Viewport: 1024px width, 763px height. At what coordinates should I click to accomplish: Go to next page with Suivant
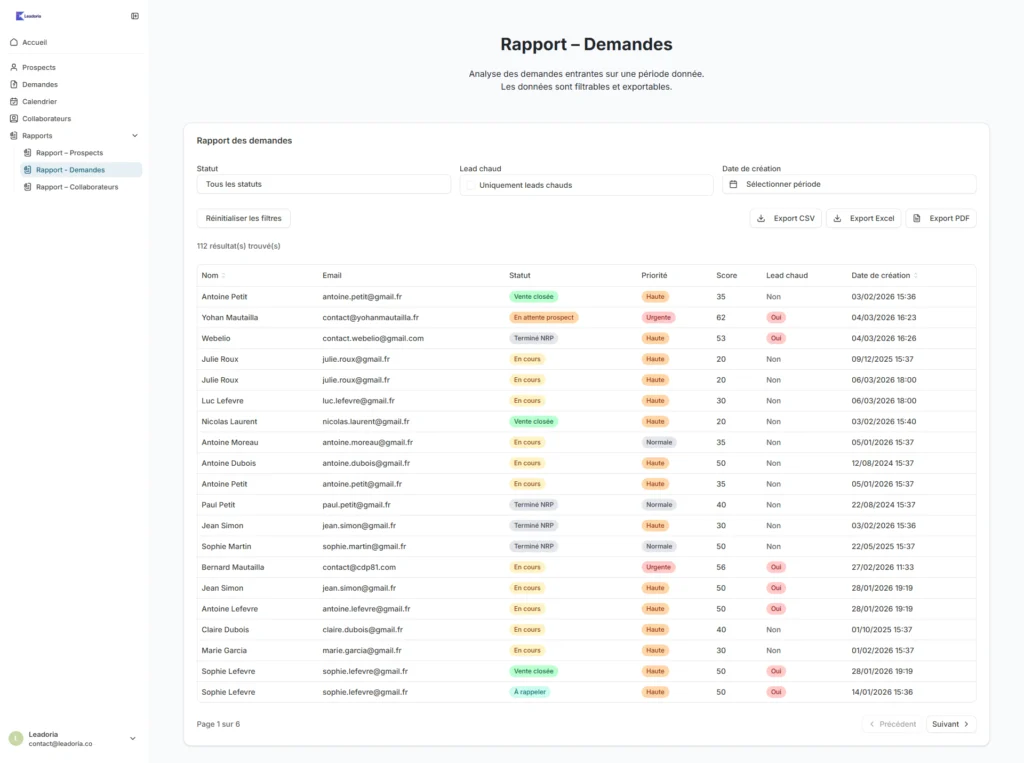coord(950,724)
